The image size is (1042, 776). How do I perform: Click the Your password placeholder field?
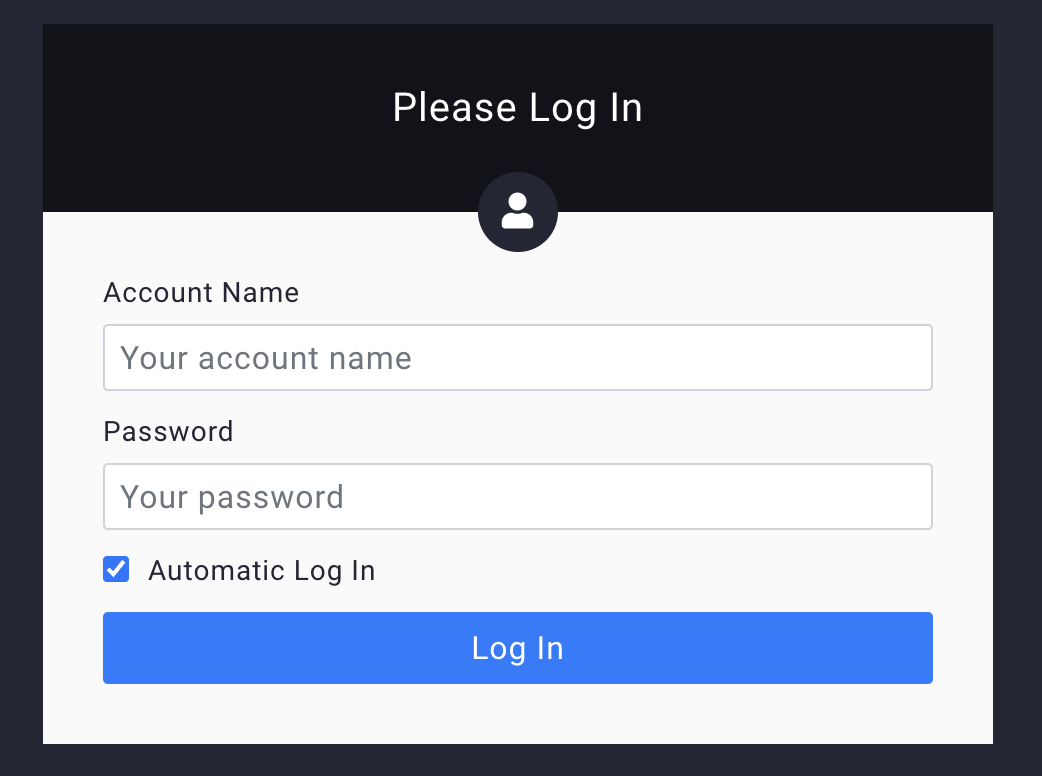518,496
